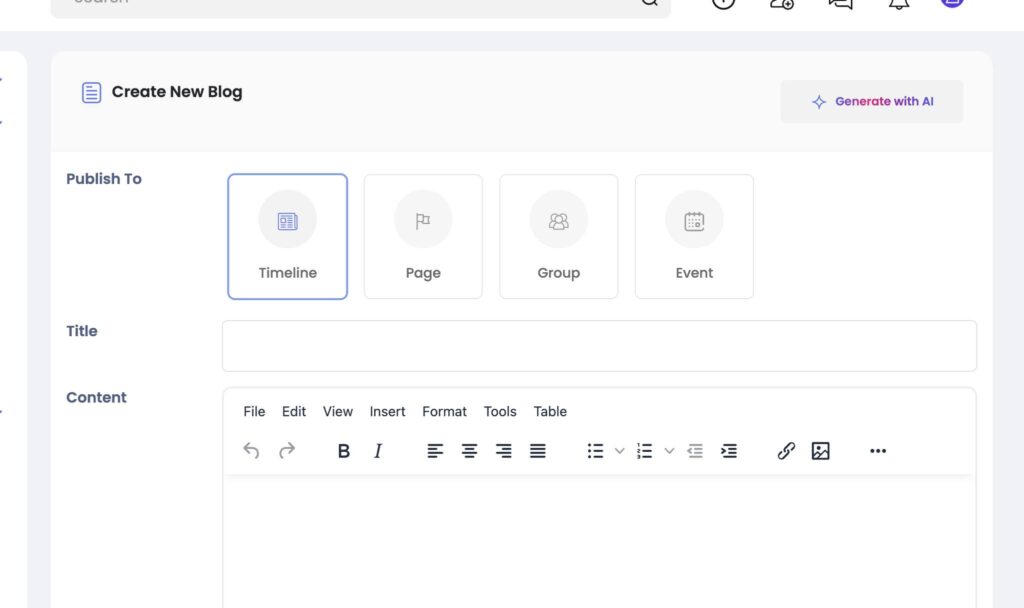Increase indent of the paragraph
The image size is (1024, 608).
click(729, 451)
